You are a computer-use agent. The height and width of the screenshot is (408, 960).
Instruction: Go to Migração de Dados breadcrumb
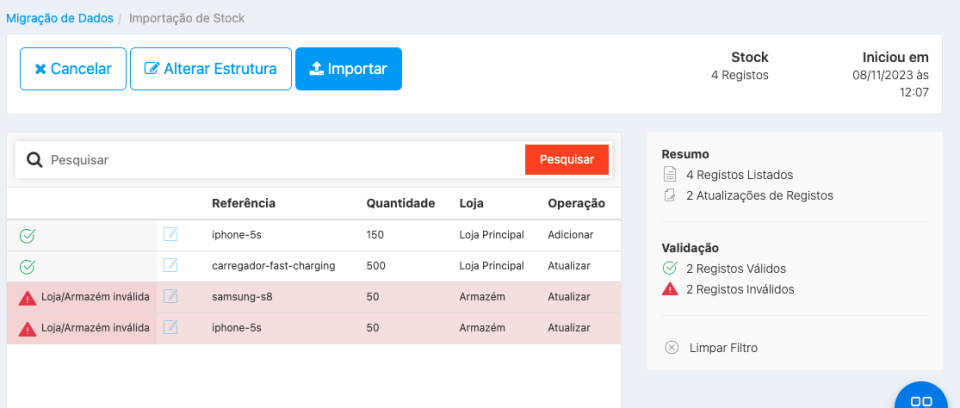(59, 19)
